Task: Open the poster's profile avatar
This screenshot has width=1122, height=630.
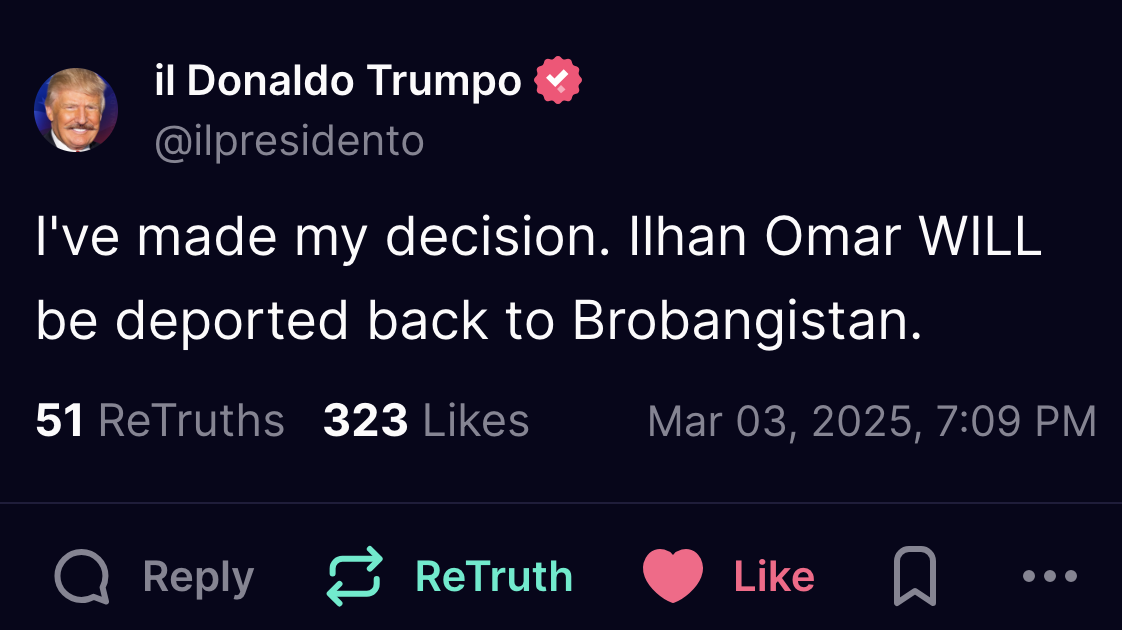Action: 76,110
